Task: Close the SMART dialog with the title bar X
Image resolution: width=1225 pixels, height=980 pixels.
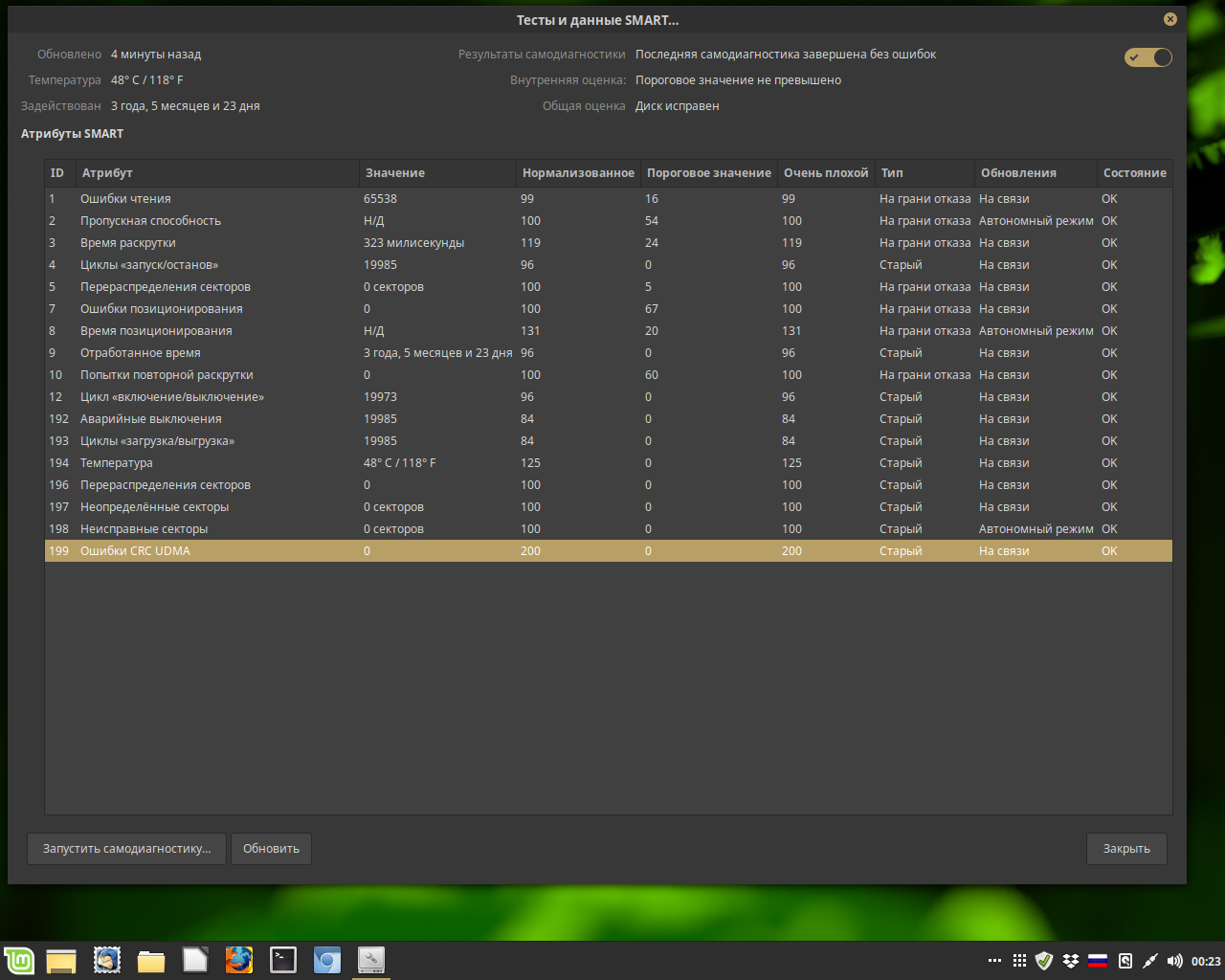Action: tap(1169, 19)
